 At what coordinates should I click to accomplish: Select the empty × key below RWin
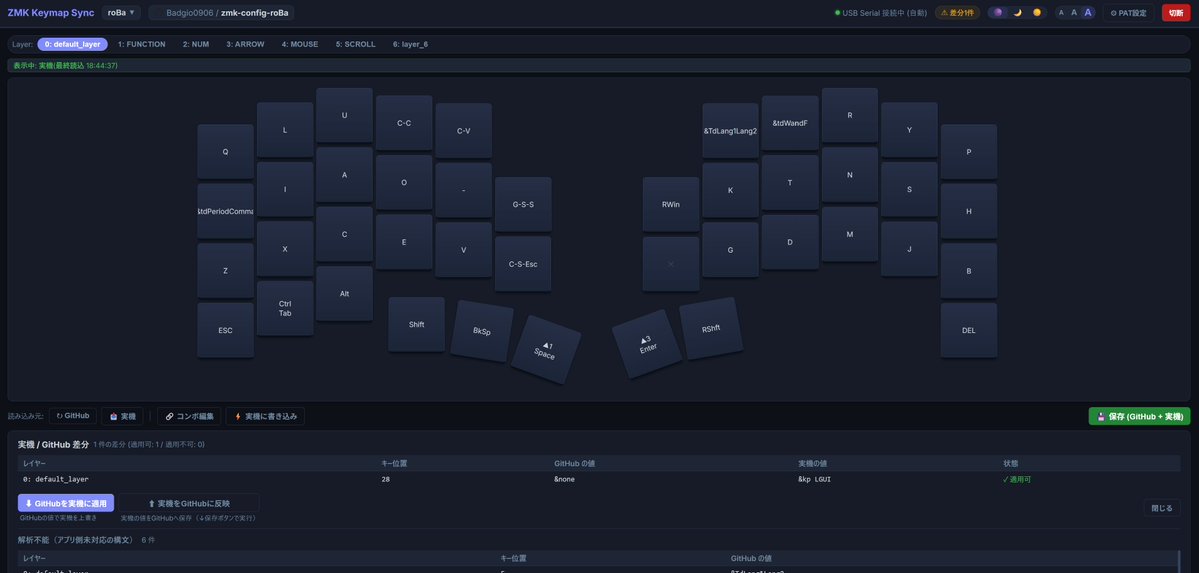coord(671,264)
